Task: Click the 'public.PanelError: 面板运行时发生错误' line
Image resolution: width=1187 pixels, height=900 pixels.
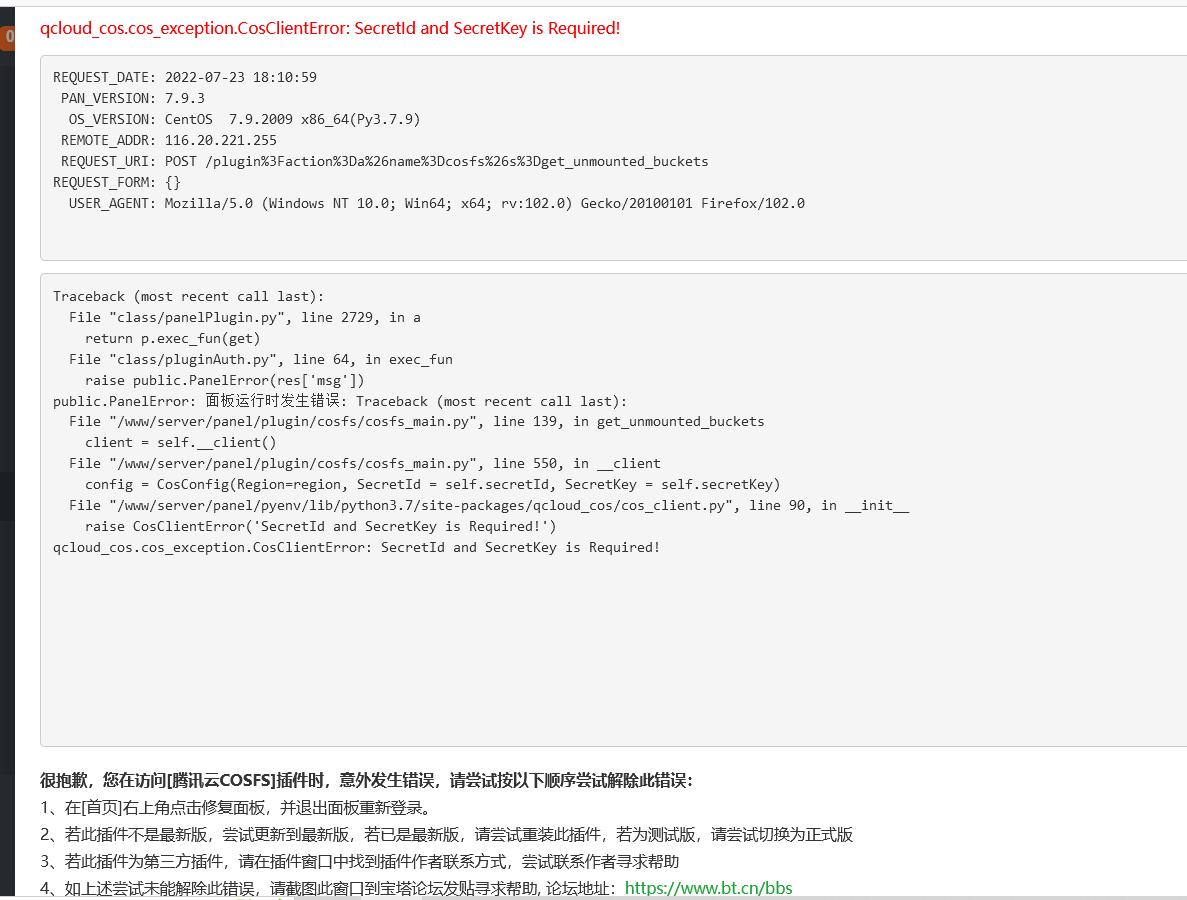Action: (x=340, y=401)
